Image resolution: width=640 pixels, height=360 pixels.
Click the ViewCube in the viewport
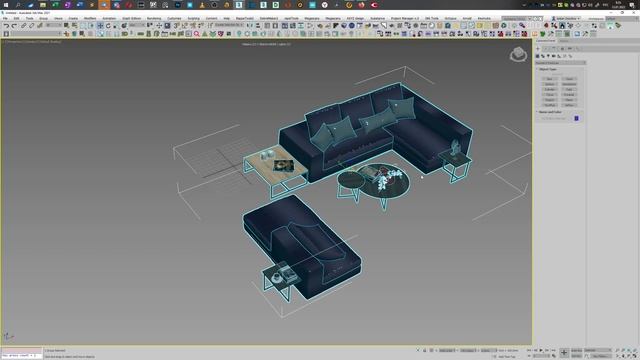click(x=518, y=54)
